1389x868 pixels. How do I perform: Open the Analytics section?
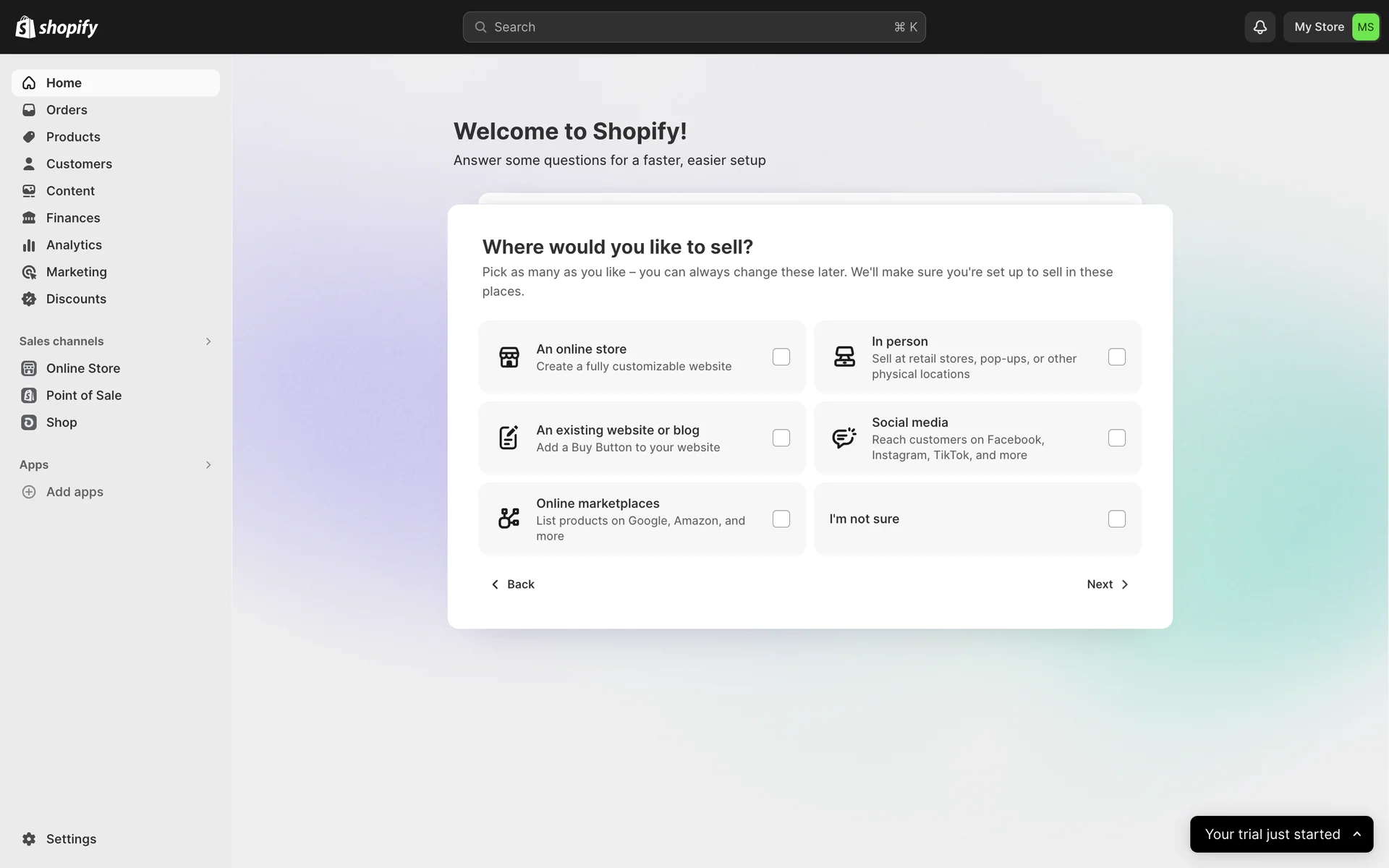tap(74, 245)
